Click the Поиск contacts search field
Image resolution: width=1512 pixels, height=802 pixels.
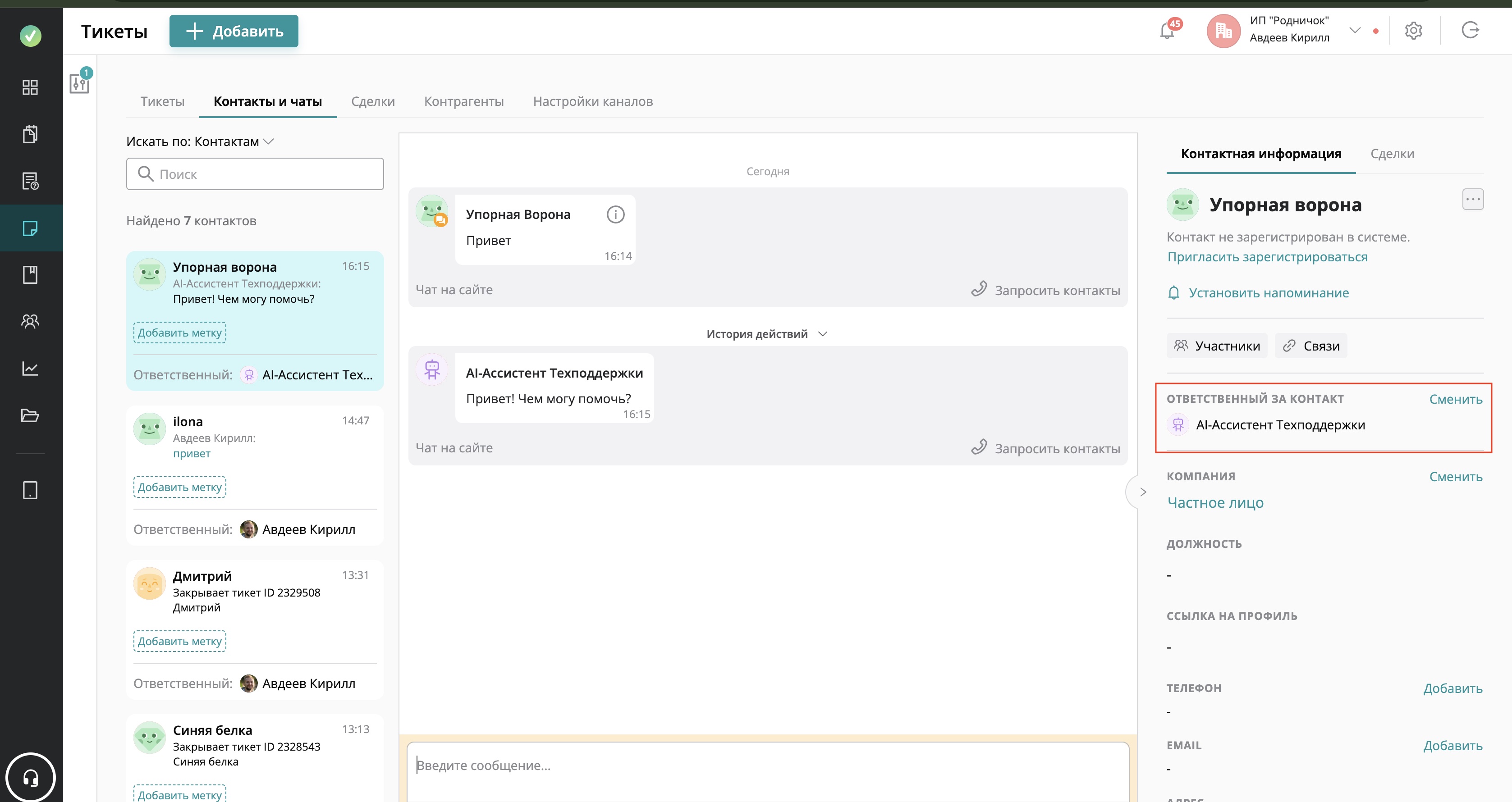coord(255,174)
